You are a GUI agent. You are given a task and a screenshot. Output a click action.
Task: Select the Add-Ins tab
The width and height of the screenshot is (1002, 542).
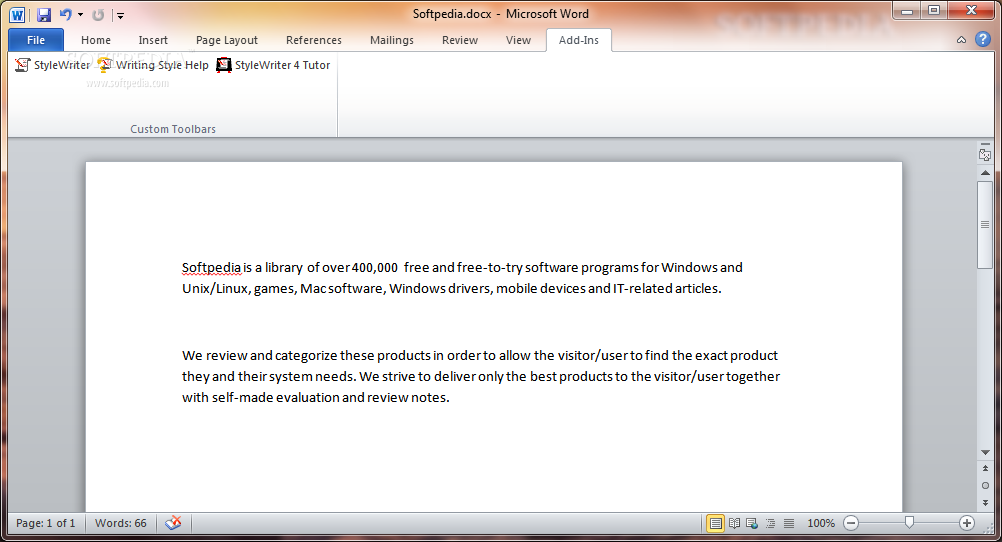point(578,40)
